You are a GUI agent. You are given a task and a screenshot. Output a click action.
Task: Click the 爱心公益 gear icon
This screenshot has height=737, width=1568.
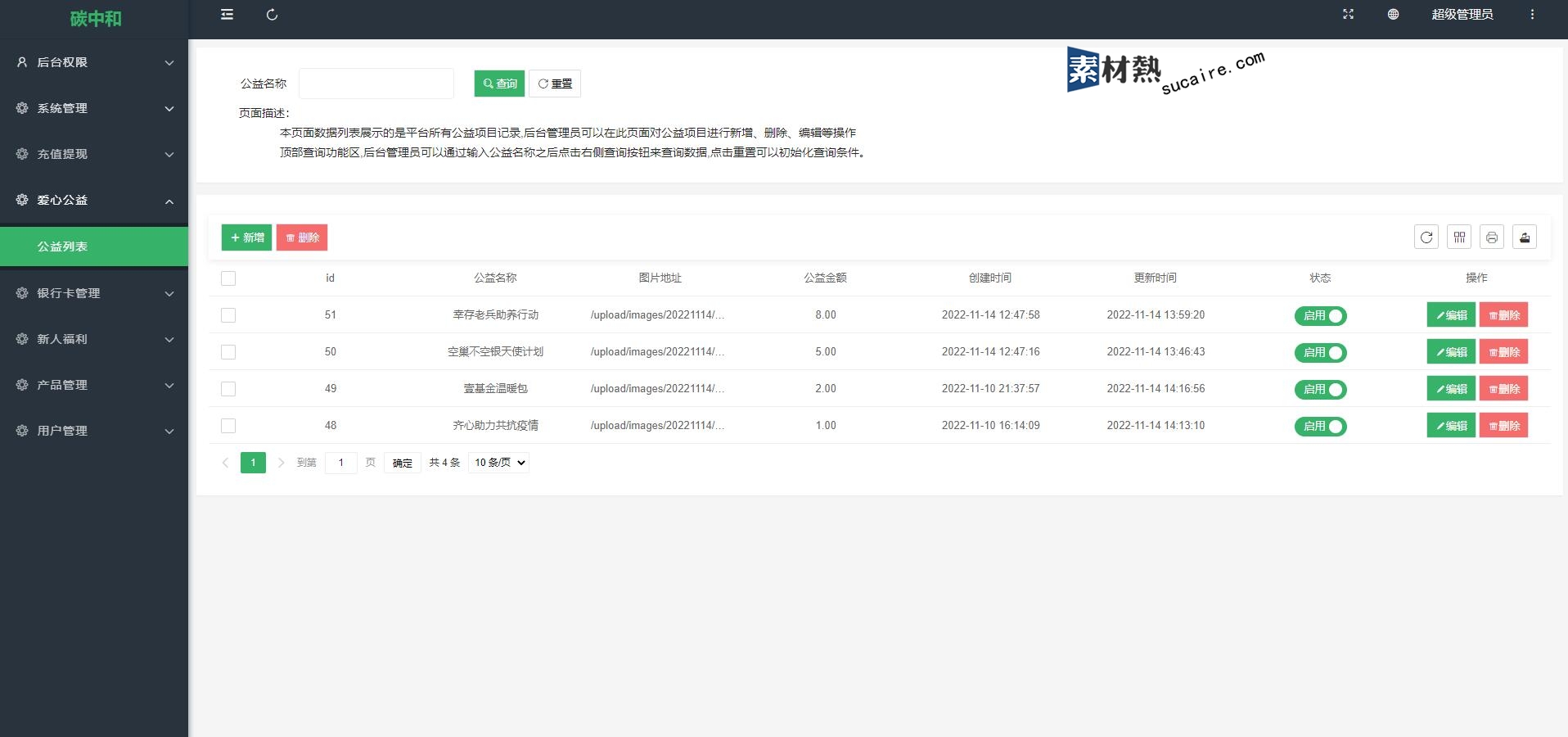click(x=22, y=199)
